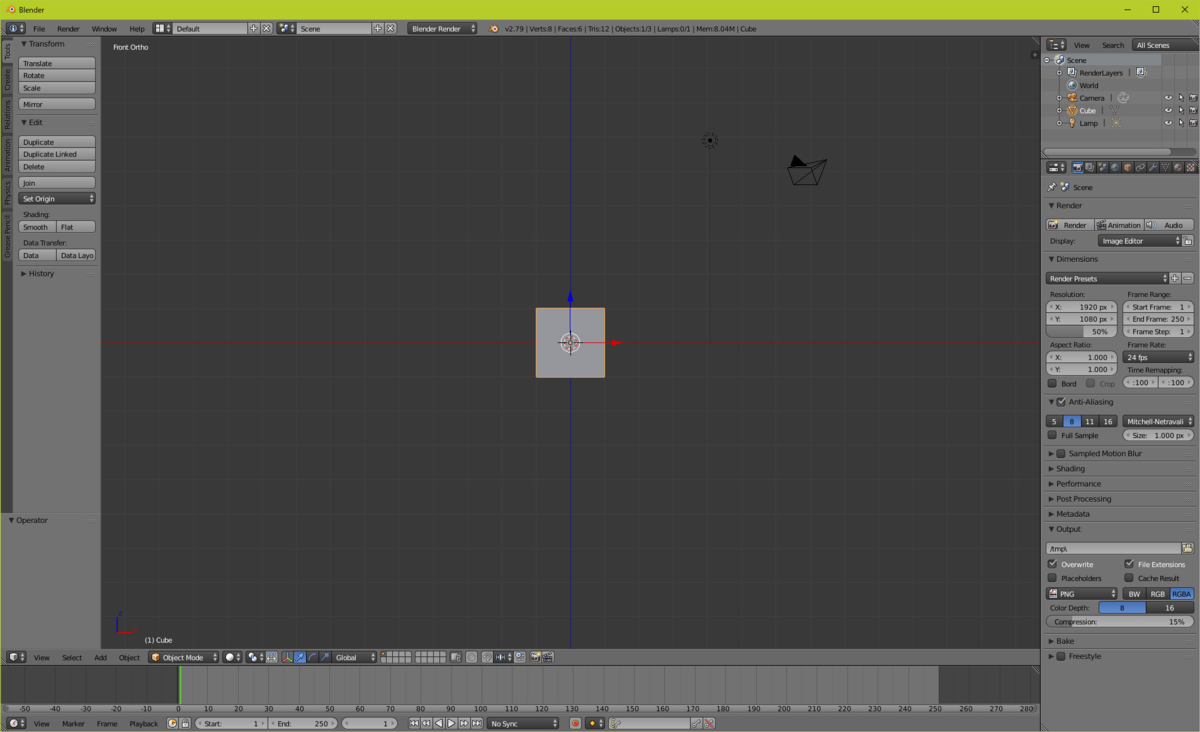1200x732 pixels.
Task: Jump to the first frame of playback
Action: point(414,723)
